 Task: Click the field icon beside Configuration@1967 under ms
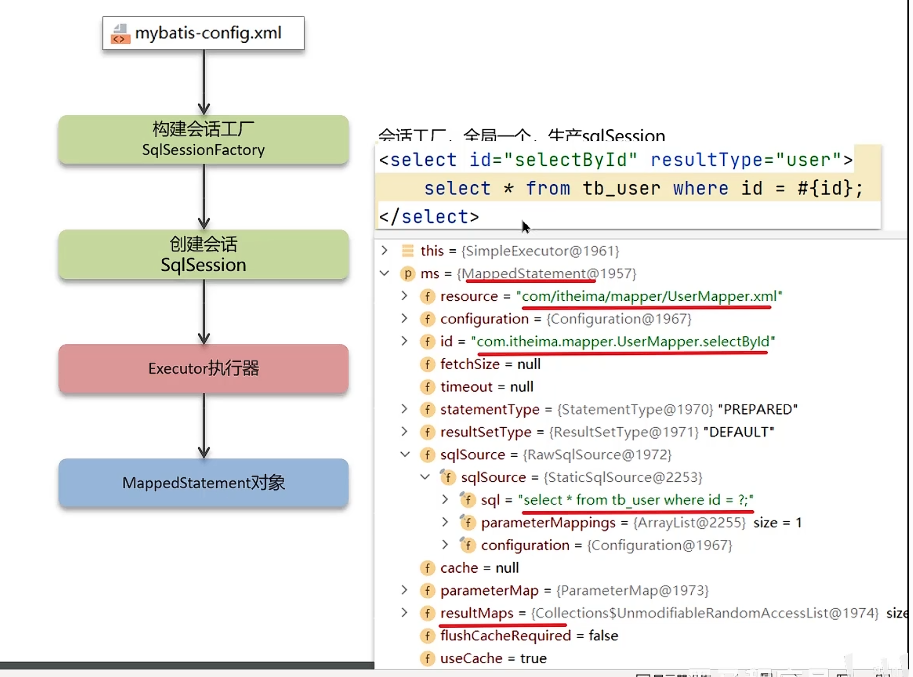click(427, 319)
